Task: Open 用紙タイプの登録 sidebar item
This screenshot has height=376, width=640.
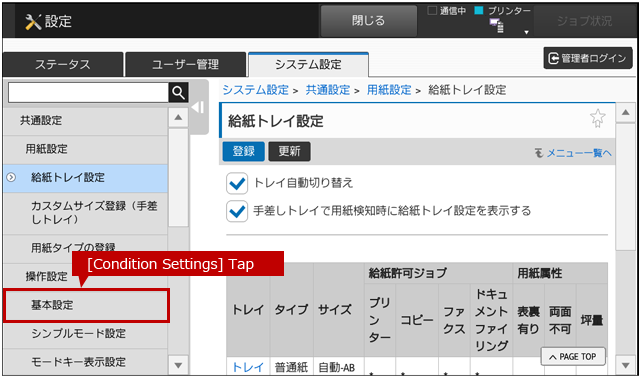Action: click(85, 248)
